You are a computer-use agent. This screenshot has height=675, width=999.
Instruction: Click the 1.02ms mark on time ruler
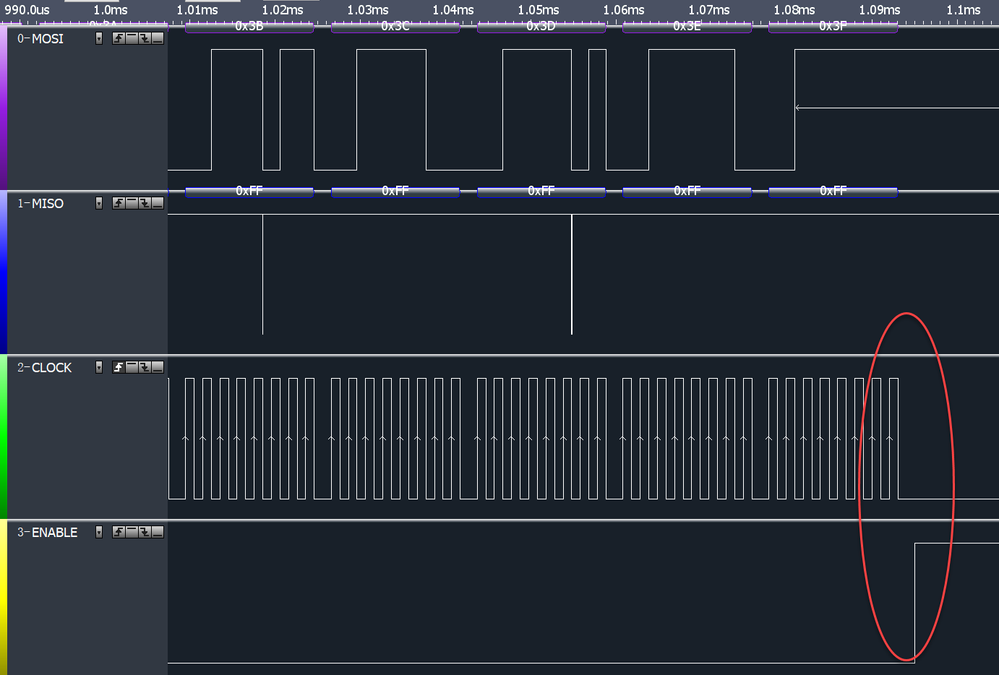(x=282, y=10)
